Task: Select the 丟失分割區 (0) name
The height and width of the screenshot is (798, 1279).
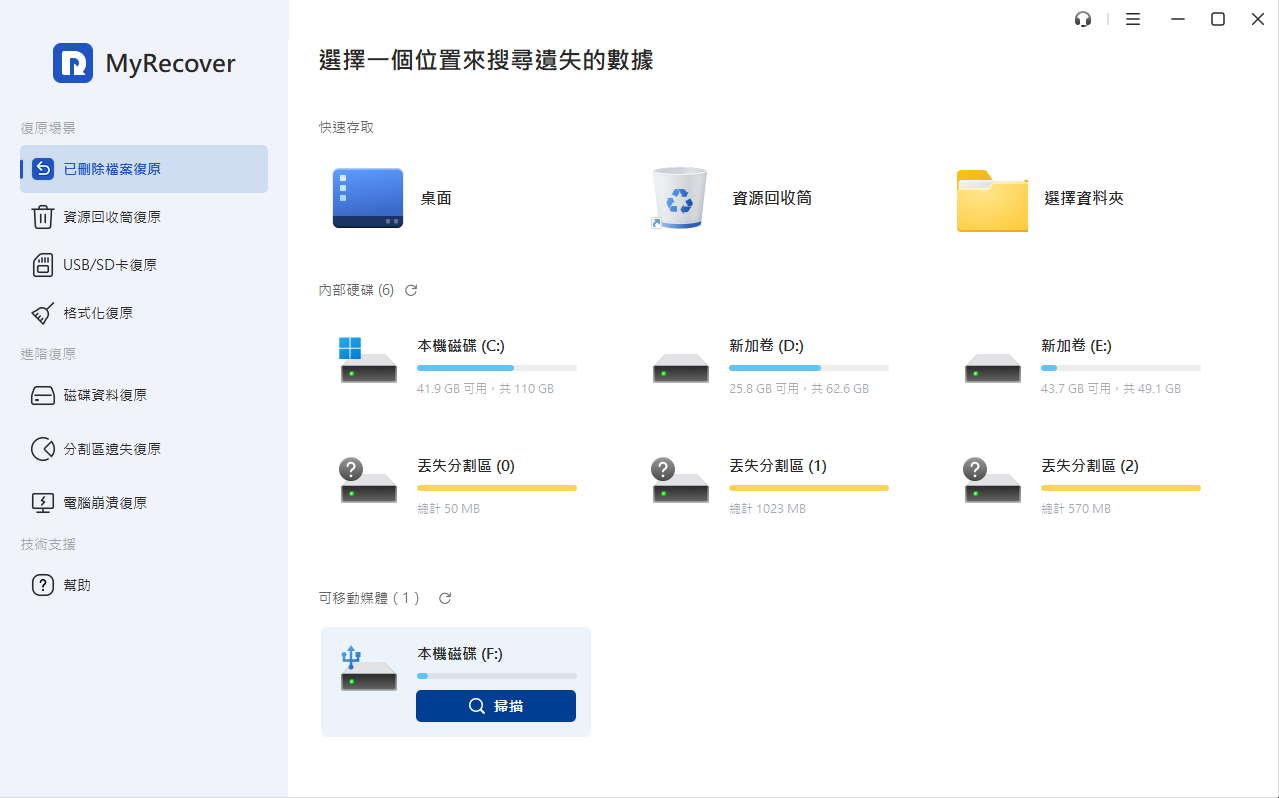Action: pos(466,466)
